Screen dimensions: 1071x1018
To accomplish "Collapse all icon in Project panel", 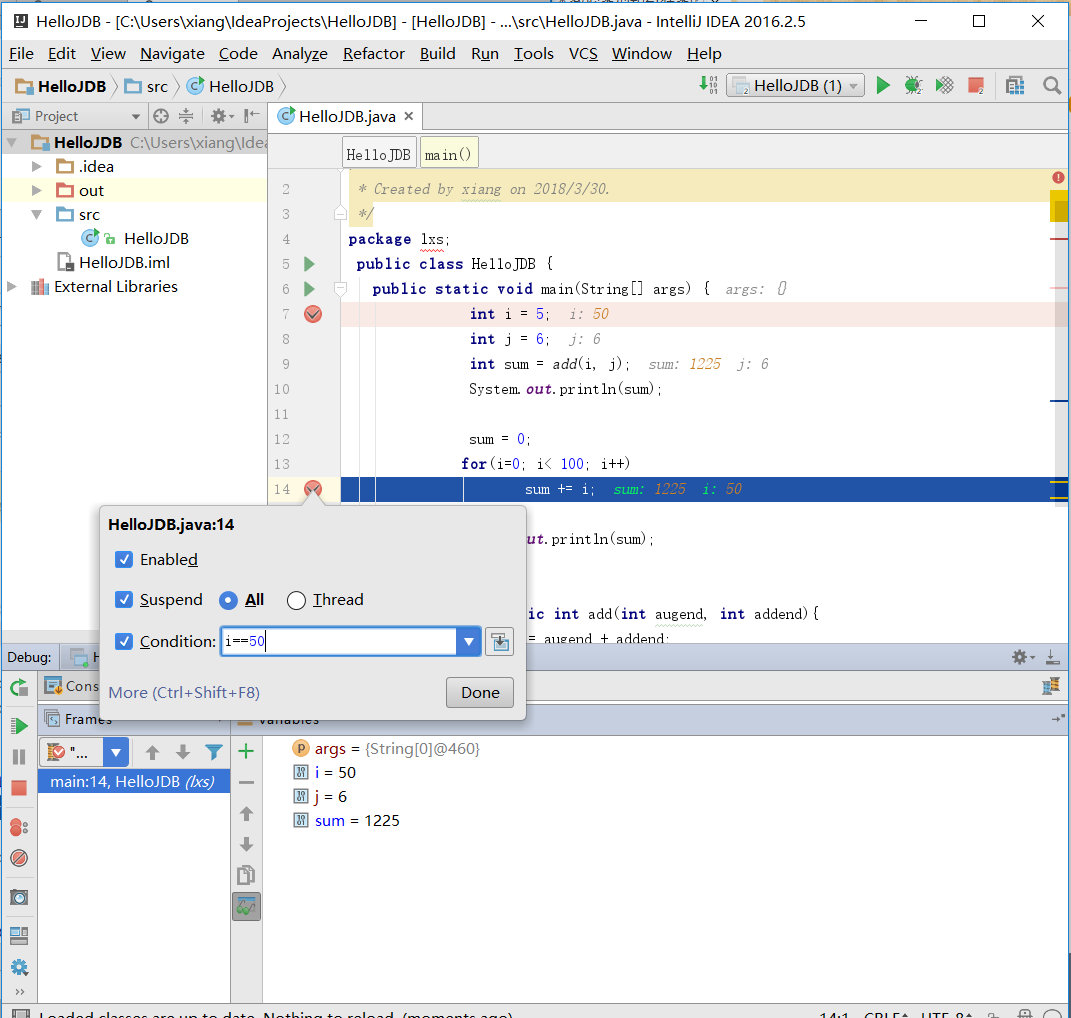I will tap(186, 116).
